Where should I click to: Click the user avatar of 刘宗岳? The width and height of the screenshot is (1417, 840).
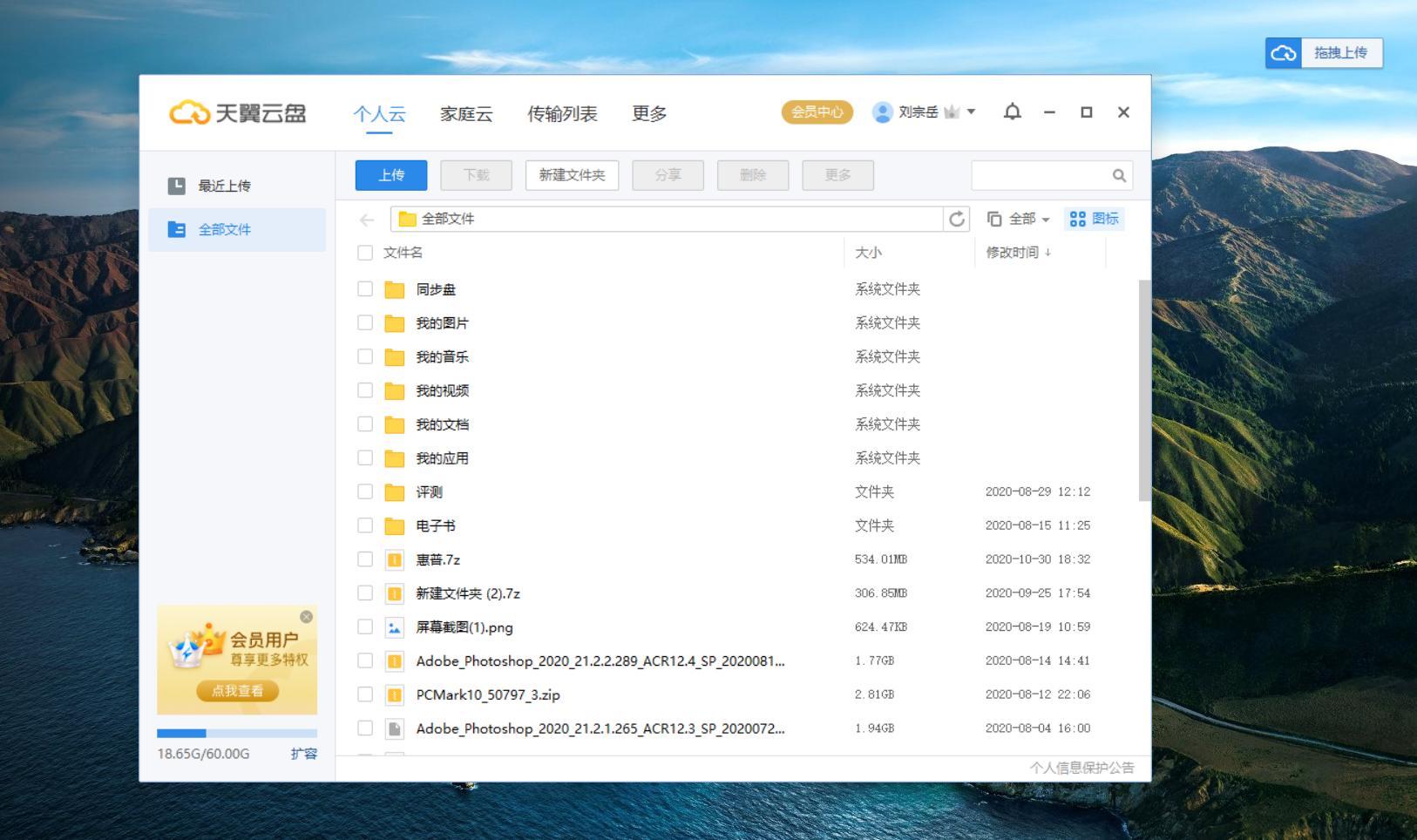point(881,112)
